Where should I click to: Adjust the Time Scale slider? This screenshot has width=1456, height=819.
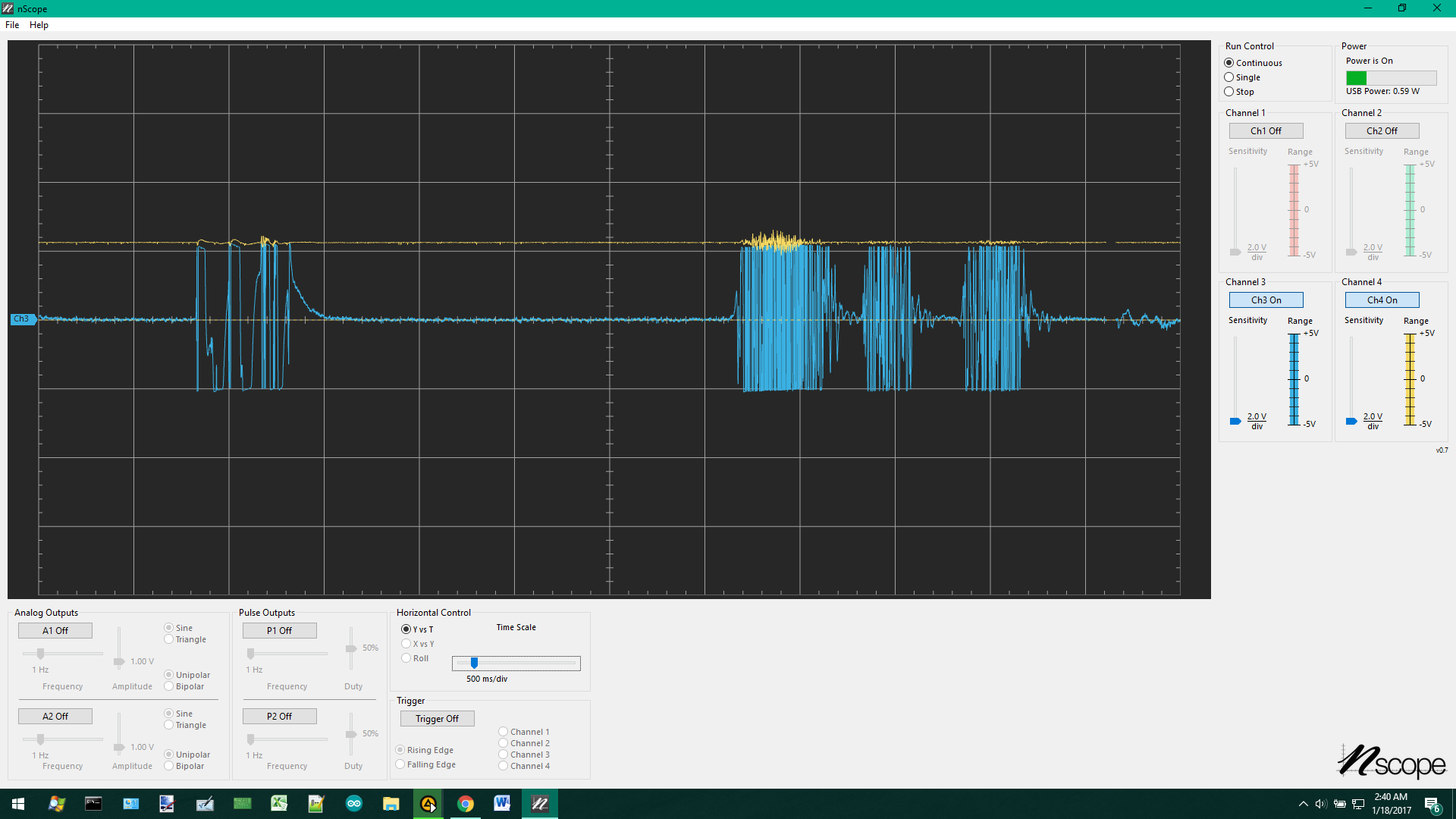(x=474, y=663)
